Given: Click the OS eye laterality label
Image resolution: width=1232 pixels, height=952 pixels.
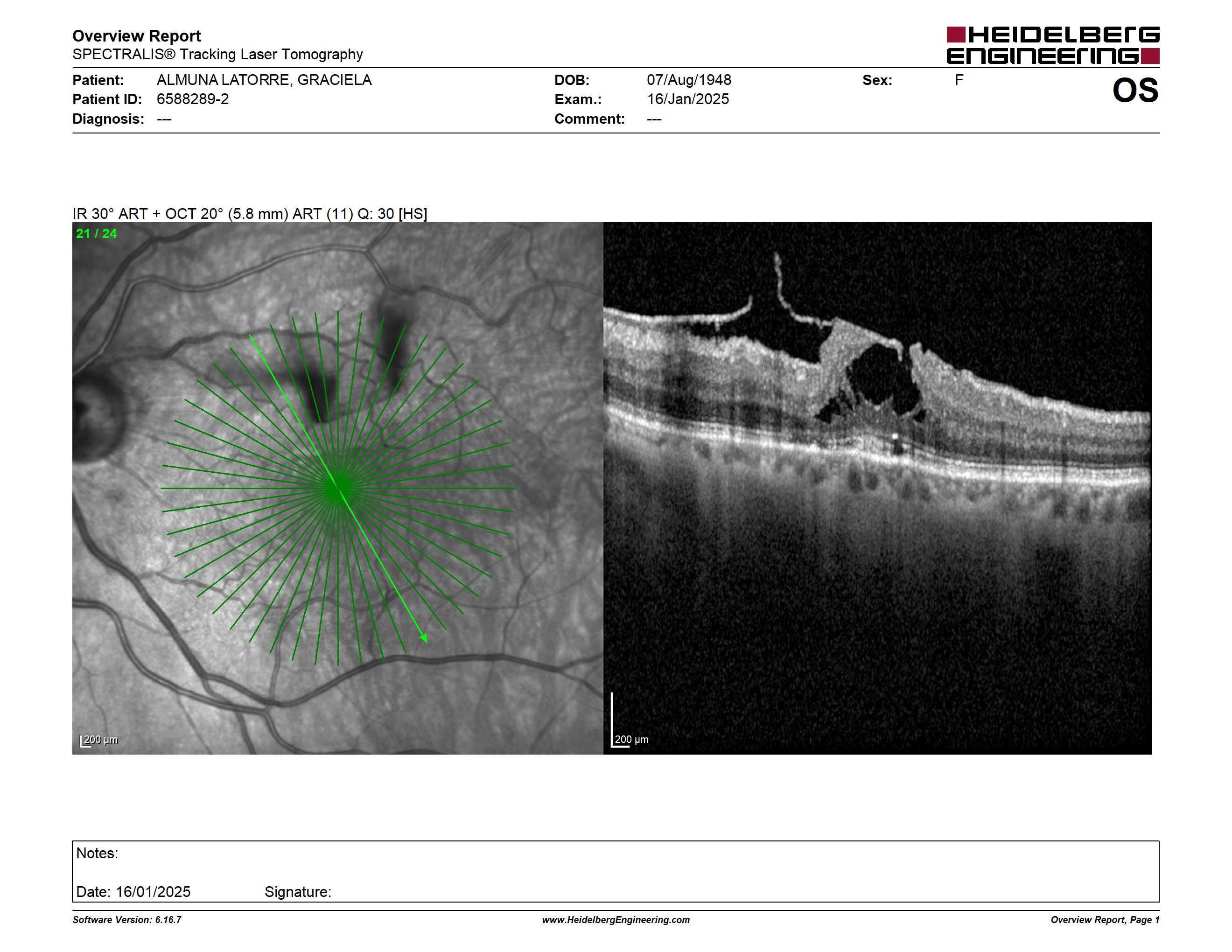Looking at the screenshot, I should tap(1135, 90).
